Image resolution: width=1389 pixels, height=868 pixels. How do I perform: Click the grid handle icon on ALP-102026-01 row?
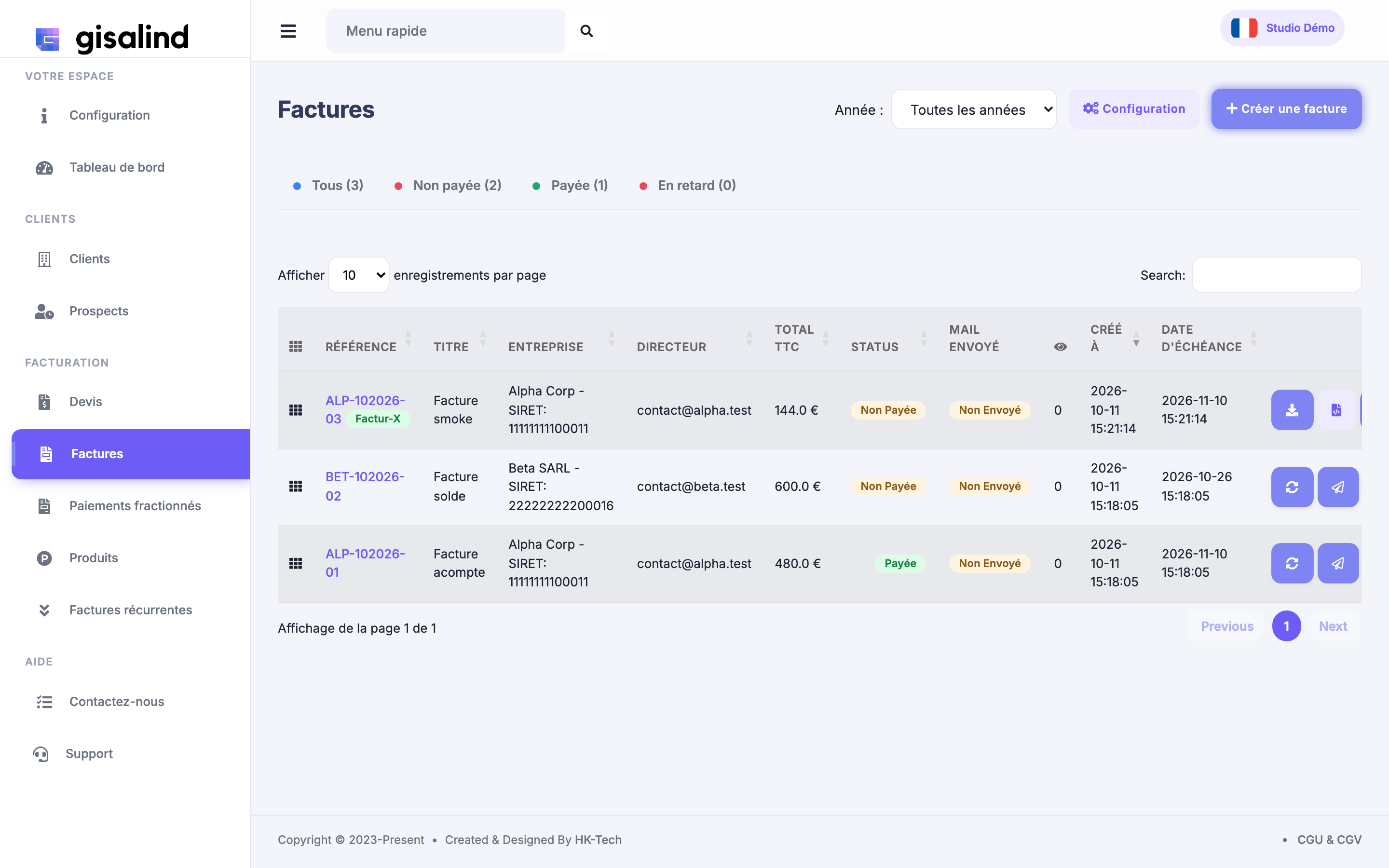(x=296, y=563)
